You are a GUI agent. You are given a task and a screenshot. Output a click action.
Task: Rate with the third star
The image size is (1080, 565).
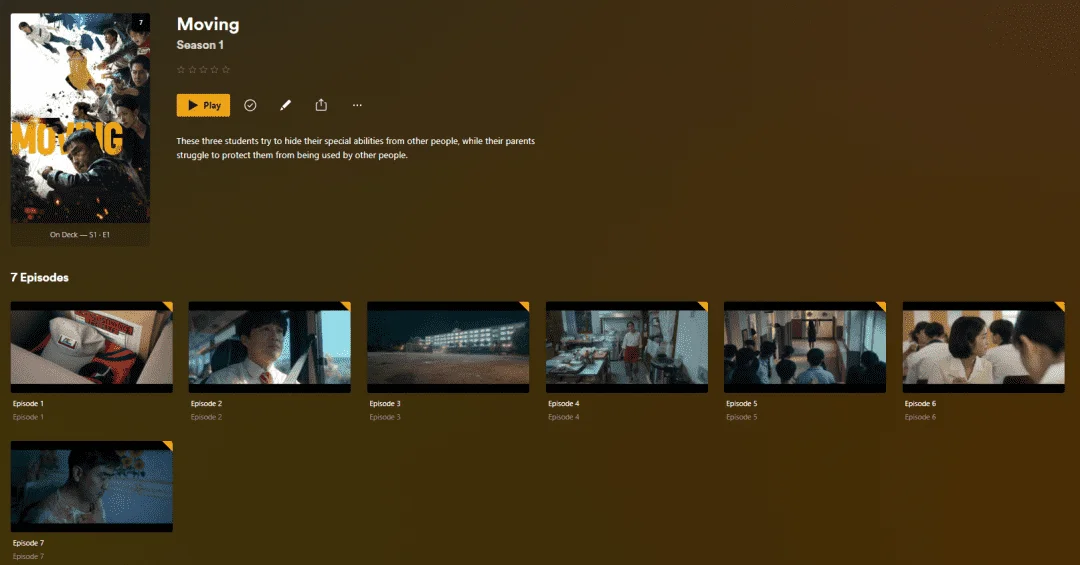(203, 70)
